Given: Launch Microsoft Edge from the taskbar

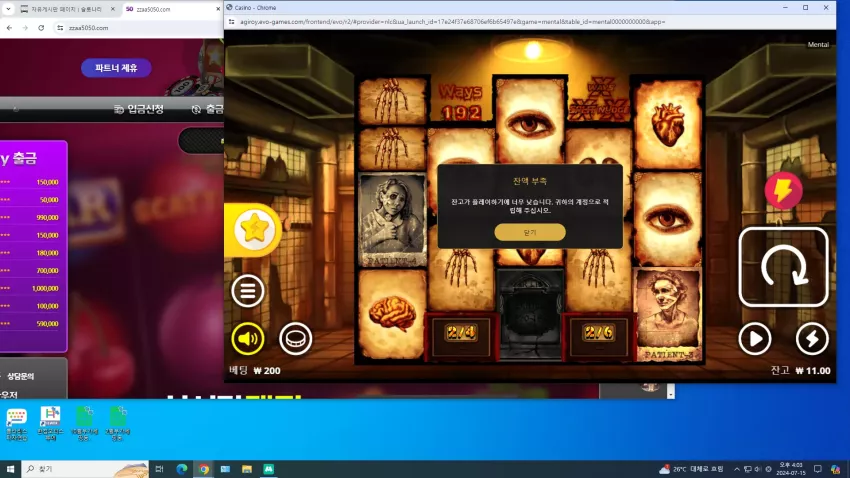Looking at the screenshot, I should (182, 469).
